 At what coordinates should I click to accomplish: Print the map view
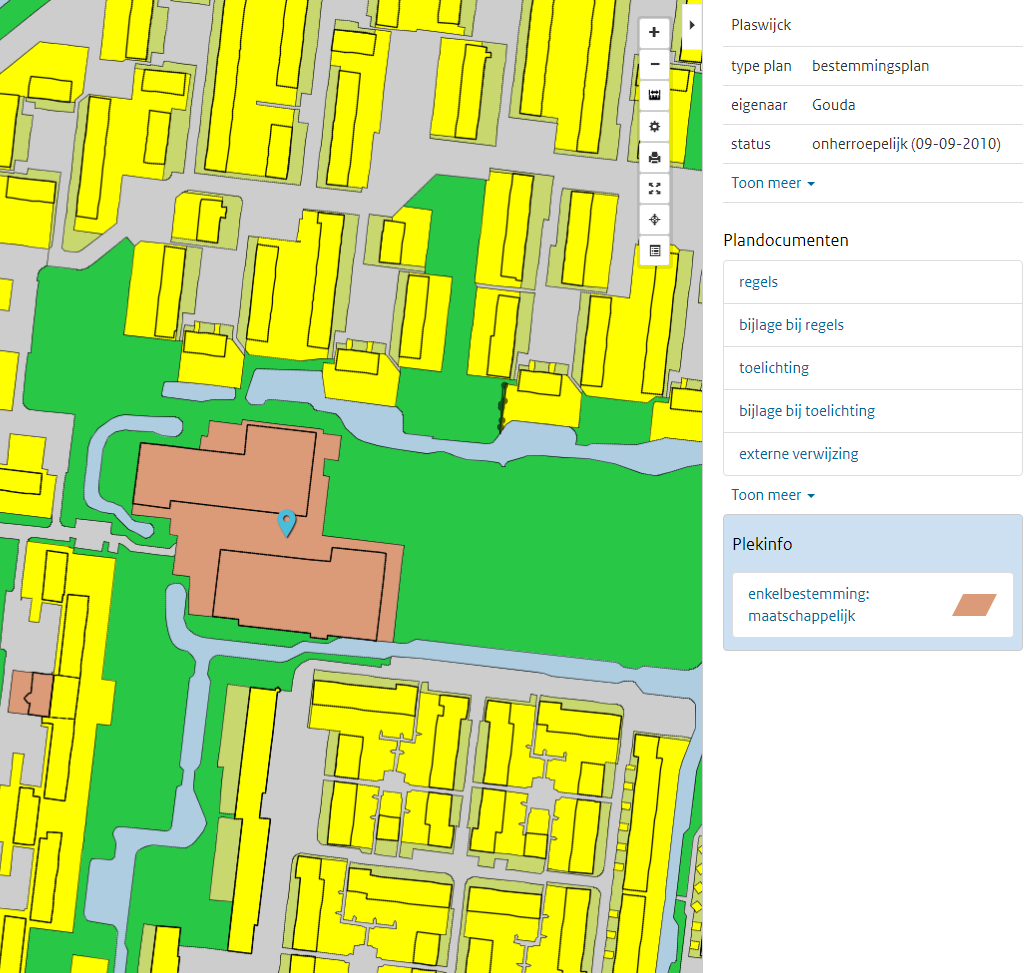[x=654, y=157]
